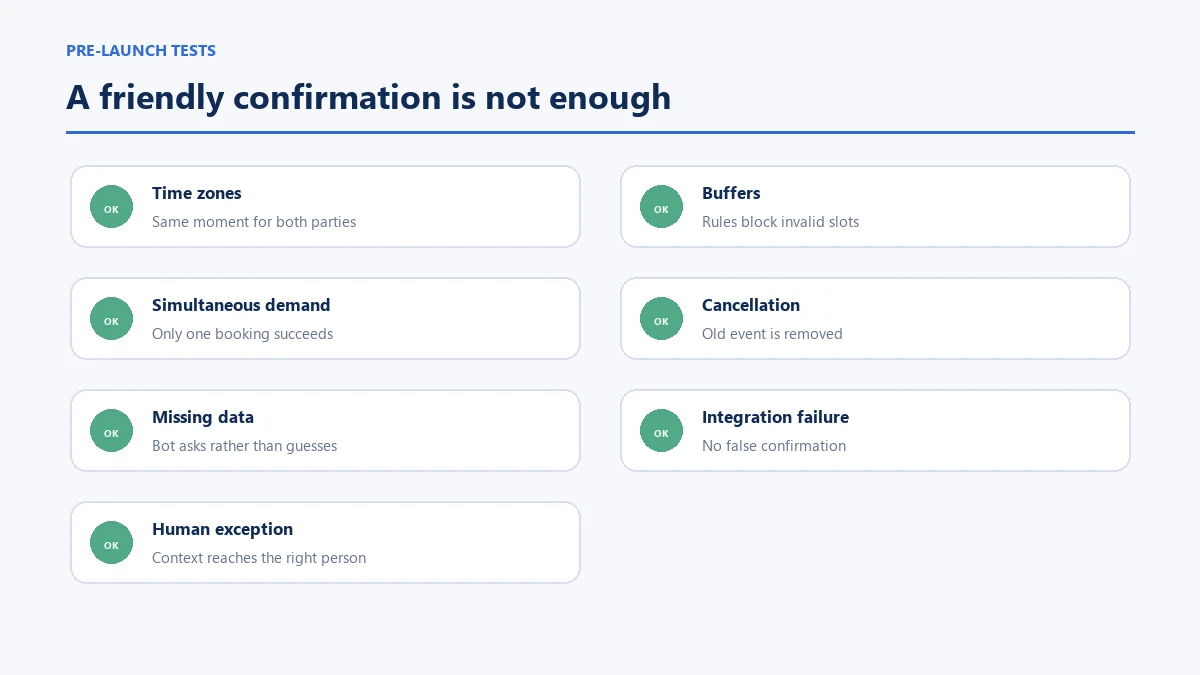Click the OK badge beside Buffers
This screenshot has height=675, width=1200.
(661, 207)
